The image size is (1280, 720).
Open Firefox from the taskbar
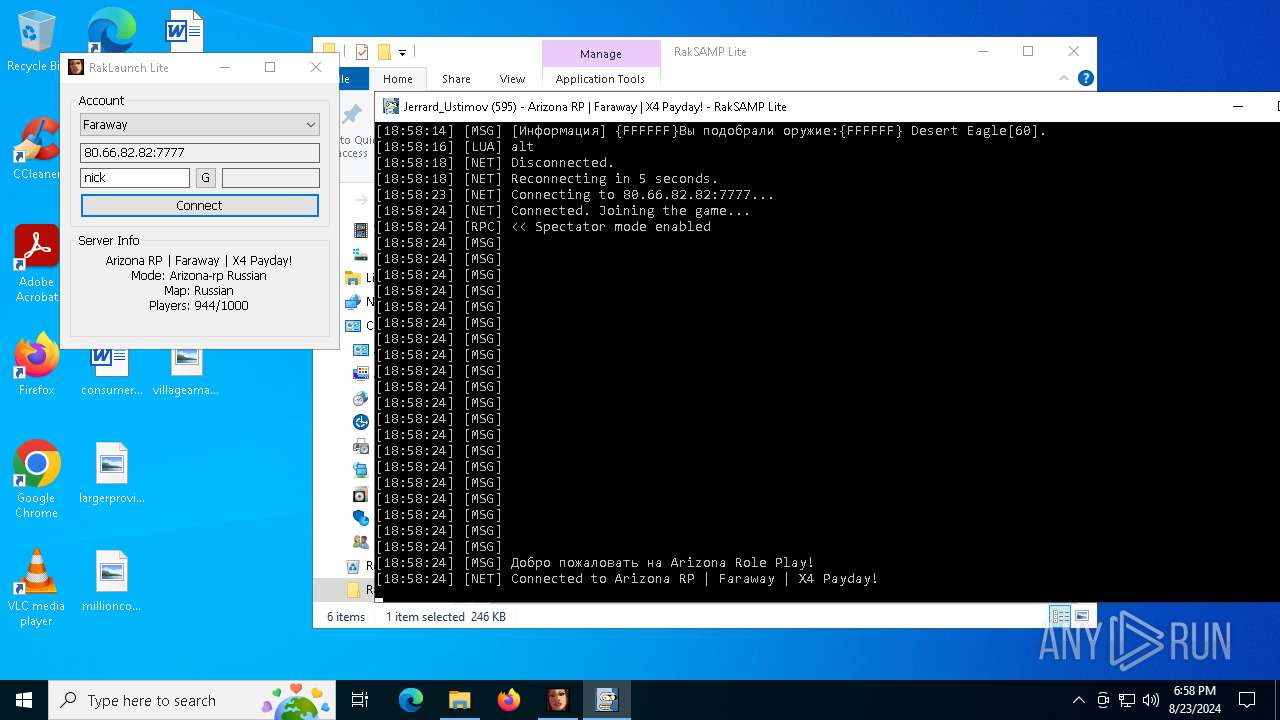click(509, 700)
